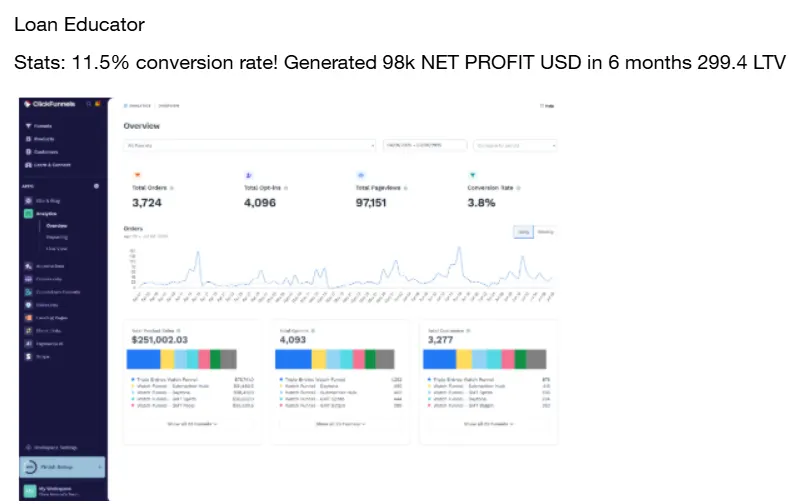Select the Live View sub-item under Analytics
Screen dimensions: 799x504
[57, 249]
